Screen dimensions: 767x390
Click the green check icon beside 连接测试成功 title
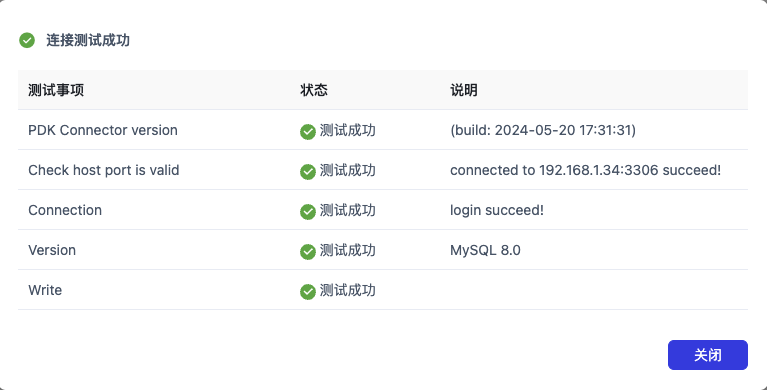(27, 40)
